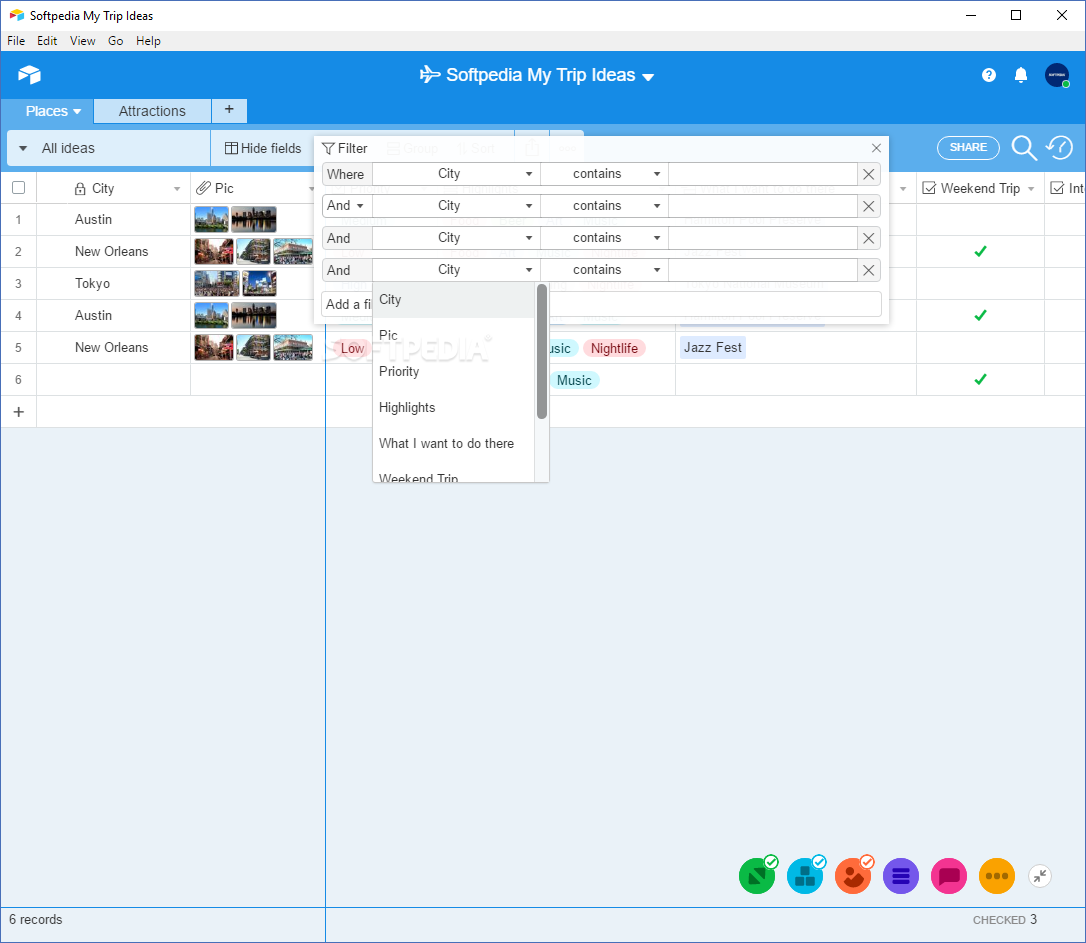1086x943 pixels.
Task: Choose Priority in the field dropdown list
Action: click(454, 371)
